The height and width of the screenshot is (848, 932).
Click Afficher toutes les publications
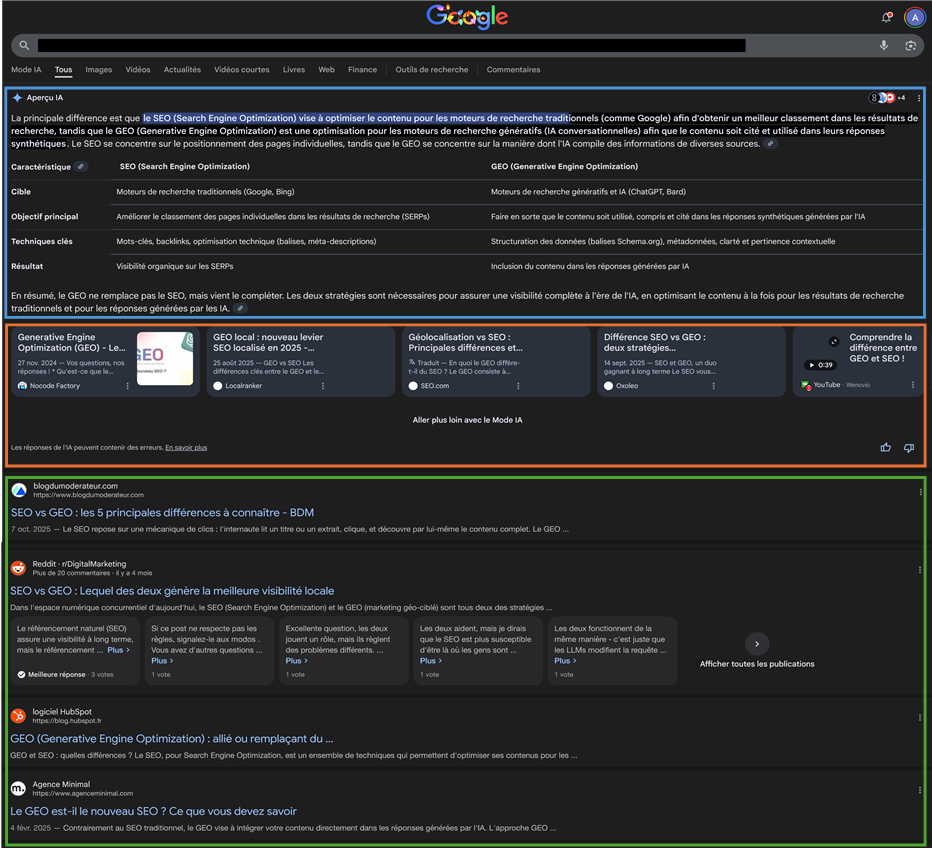[757, 664]
